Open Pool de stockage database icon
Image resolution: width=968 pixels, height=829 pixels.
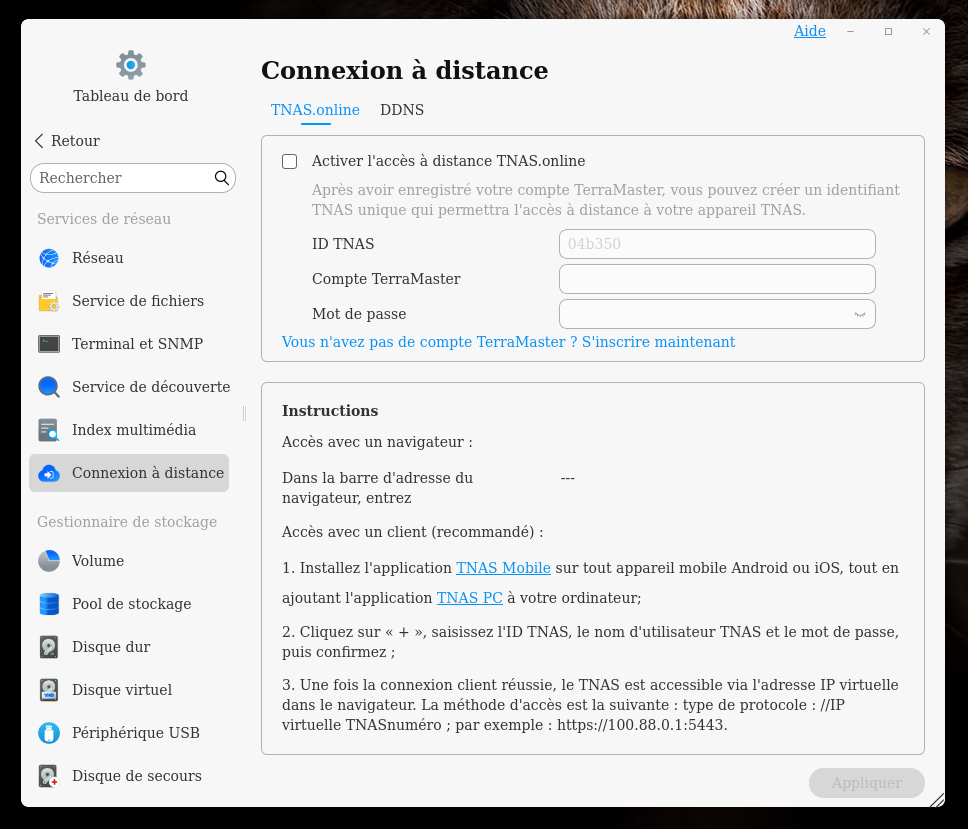click(x=49, y=604)
